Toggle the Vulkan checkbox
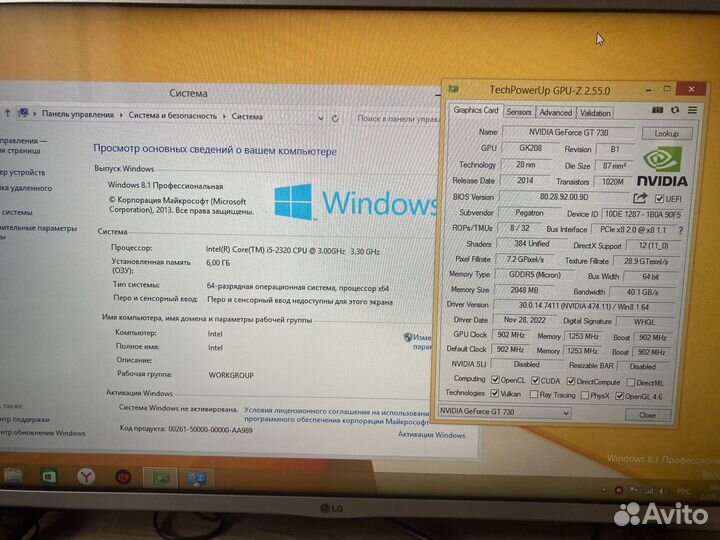The height and width of the screenshot is (540, 720). coord(495,394)
